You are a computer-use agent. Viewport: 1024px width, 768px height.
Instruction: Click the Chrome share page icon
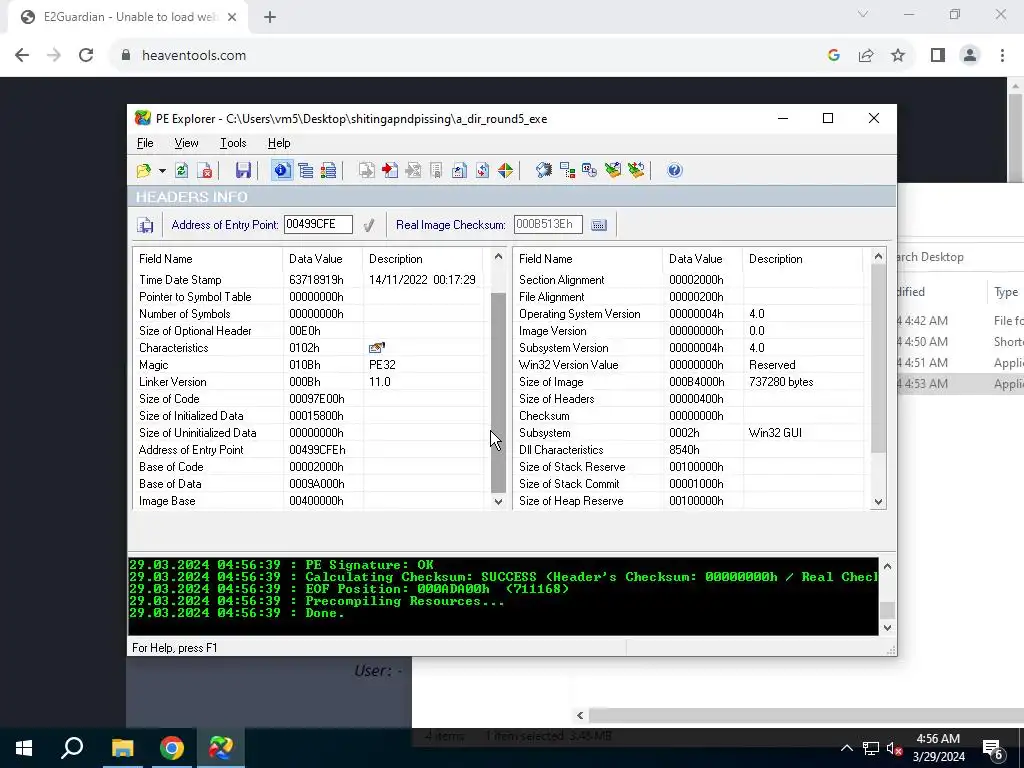click(866, 56)
